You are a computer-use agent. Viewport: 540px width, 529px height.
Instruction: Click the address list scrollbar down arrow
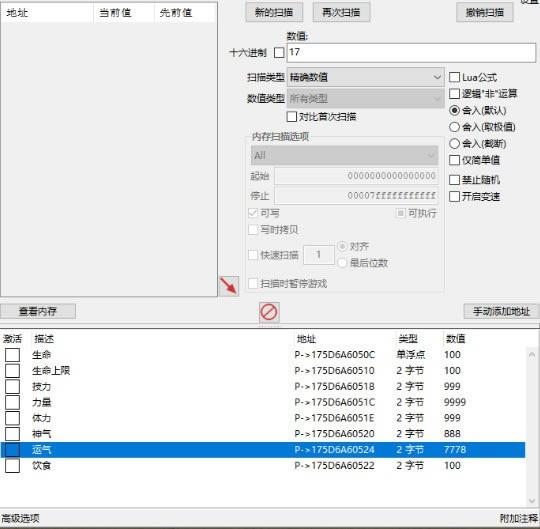[x=532, y=500]
